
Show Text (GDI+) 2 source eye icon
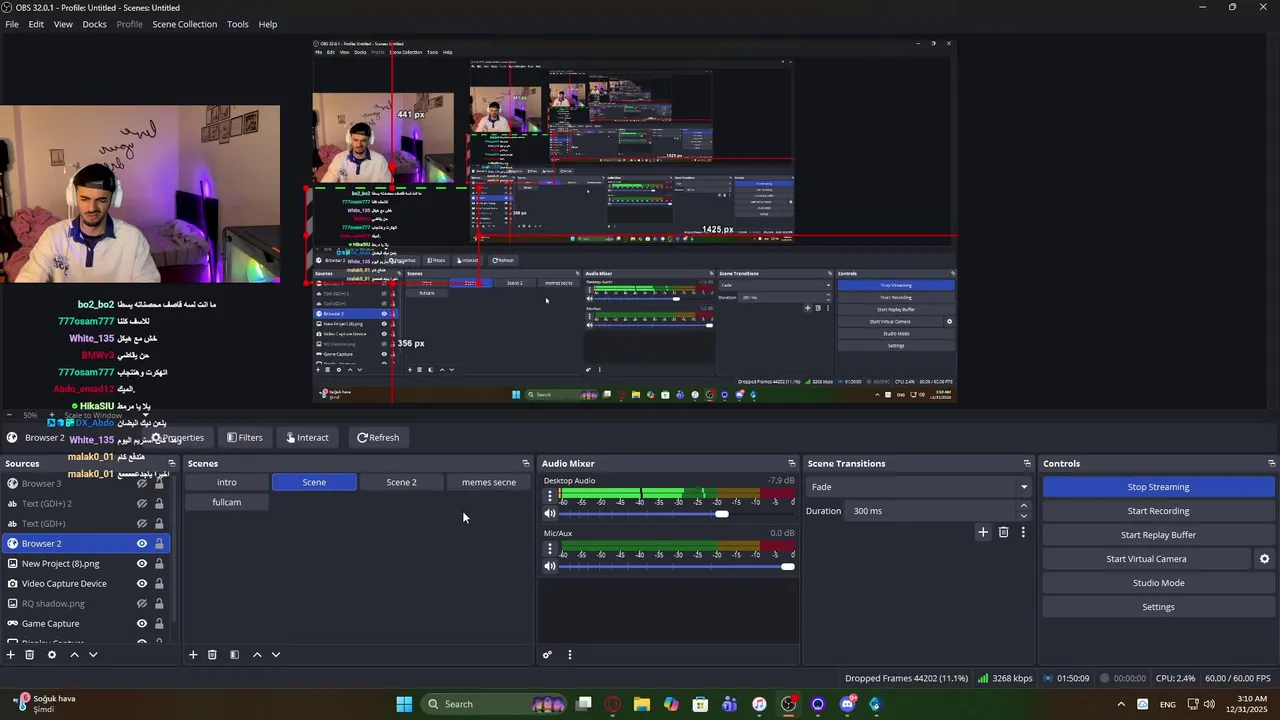point(142,504)
